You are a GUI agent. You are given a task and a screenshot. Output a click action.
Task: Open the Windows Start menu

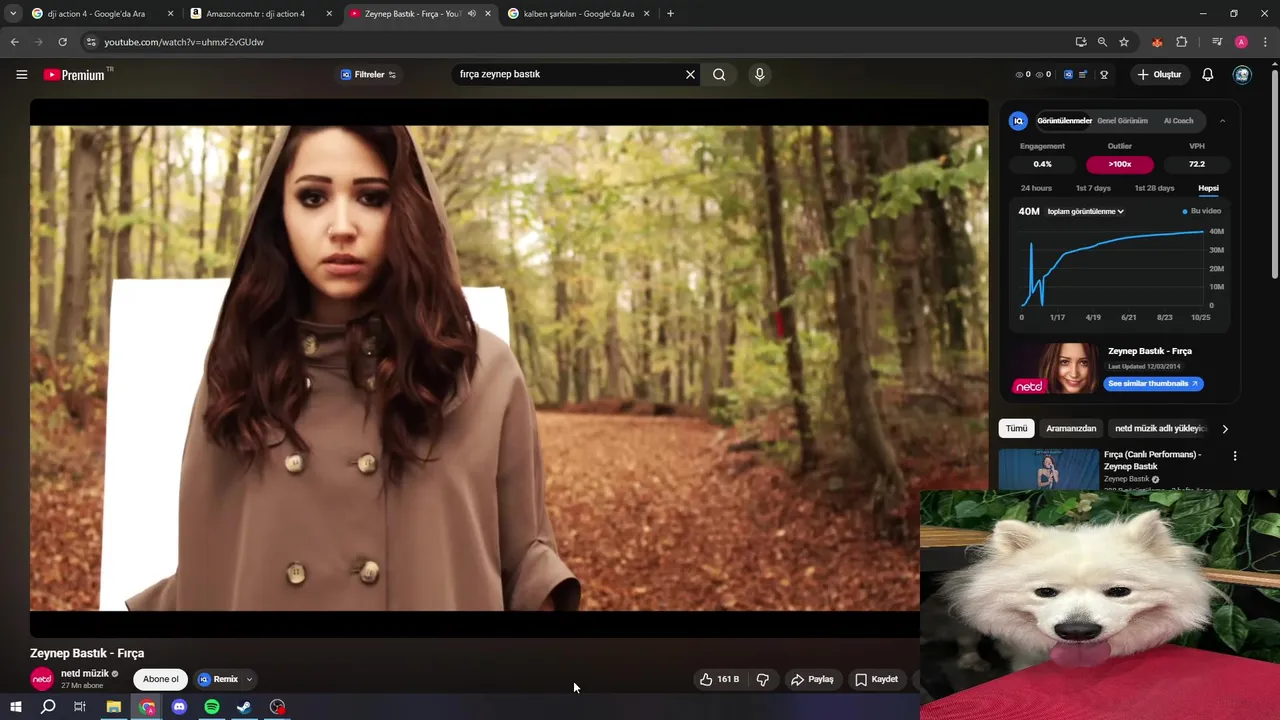tap(15, 707)
